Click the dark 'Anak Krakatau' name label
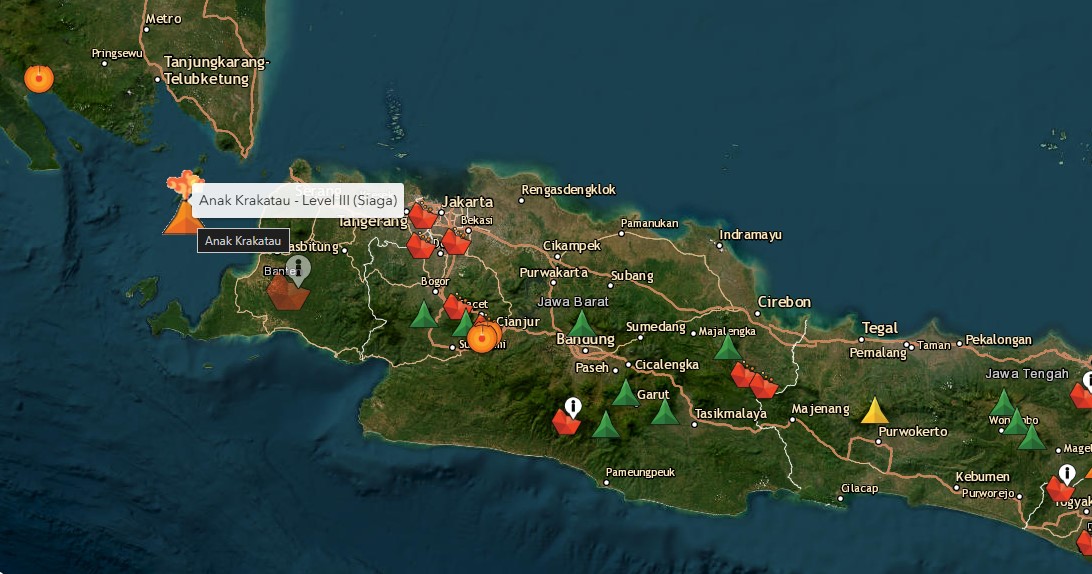Viewport: 1092px width, 574px height. click(243, 241)
